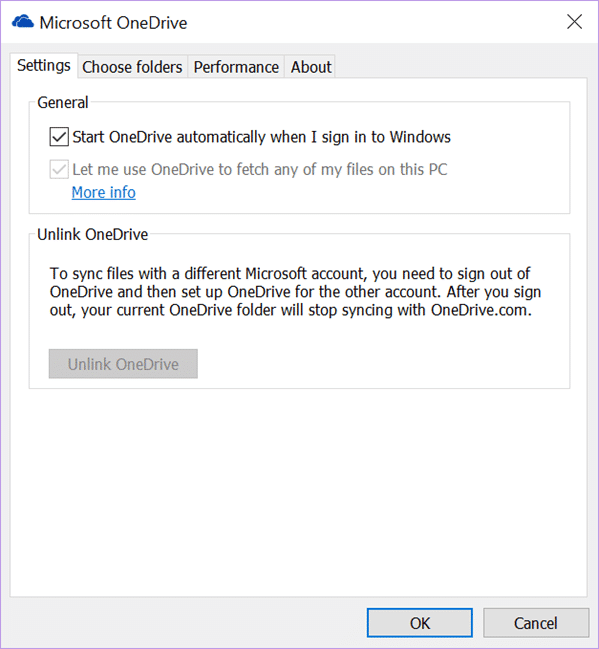Click the 'Microsoft OneDrive' window title text
The height and width of the screenshot is (649, 599).
coord(113,23)
